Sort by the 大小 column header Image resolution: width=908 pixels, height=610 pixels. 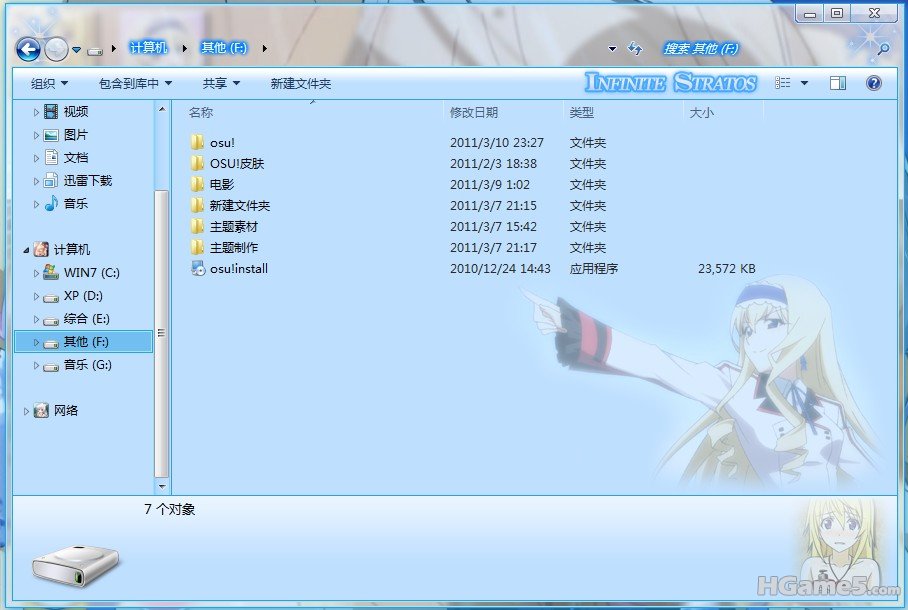[x=701, y=112]
